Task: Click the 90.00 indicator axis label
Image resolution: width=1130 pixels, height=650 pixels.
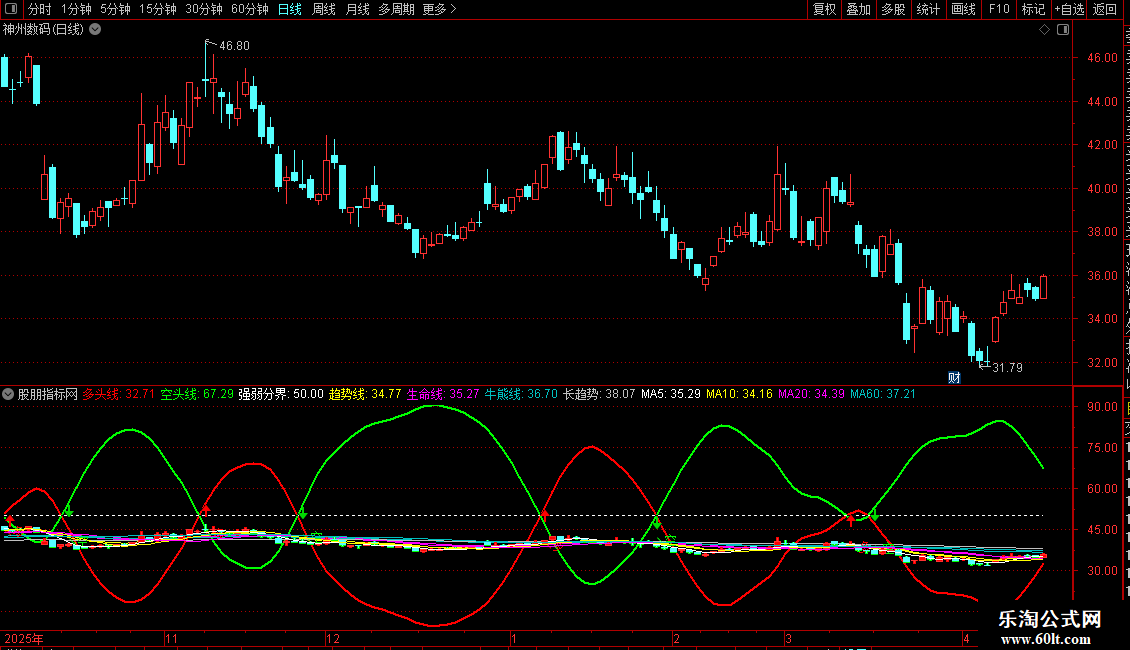Action: click(1103, 406)
